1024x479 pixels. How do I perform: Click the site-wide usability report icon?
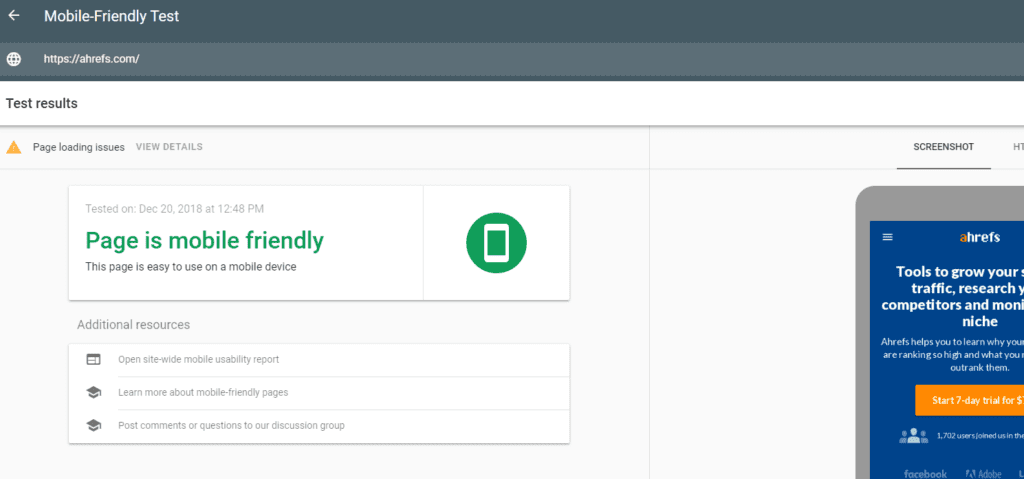(93, 359)
